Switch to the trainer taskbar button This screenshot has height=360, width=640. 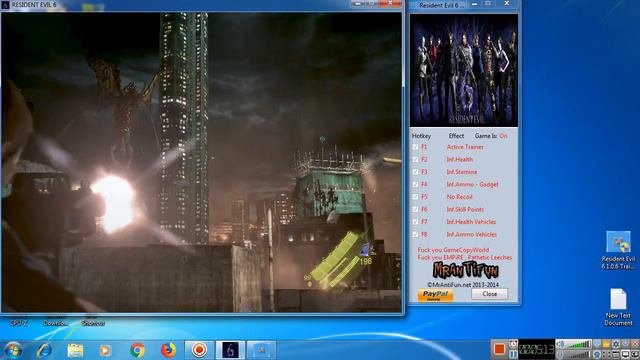pos(261,350)
